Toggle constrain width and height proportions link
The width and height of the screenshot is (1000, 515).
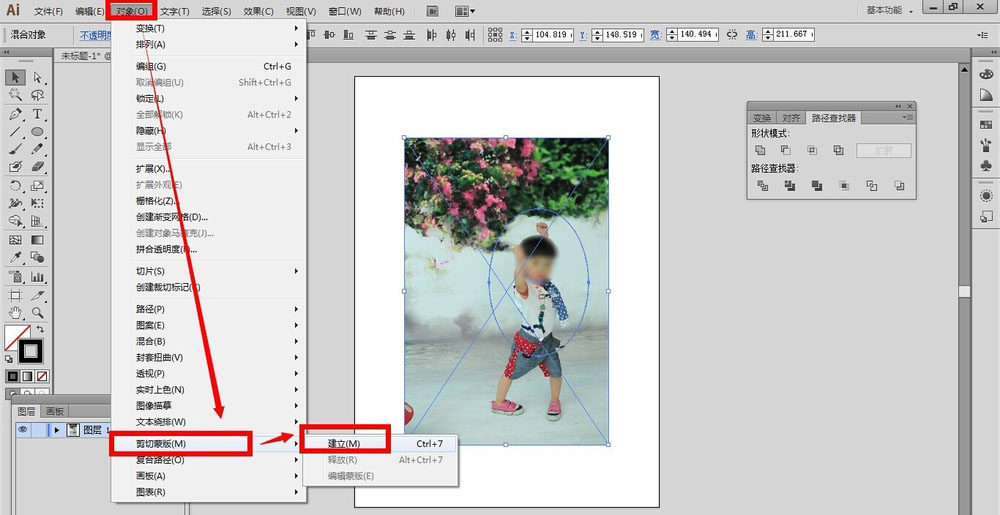point(731,35)
